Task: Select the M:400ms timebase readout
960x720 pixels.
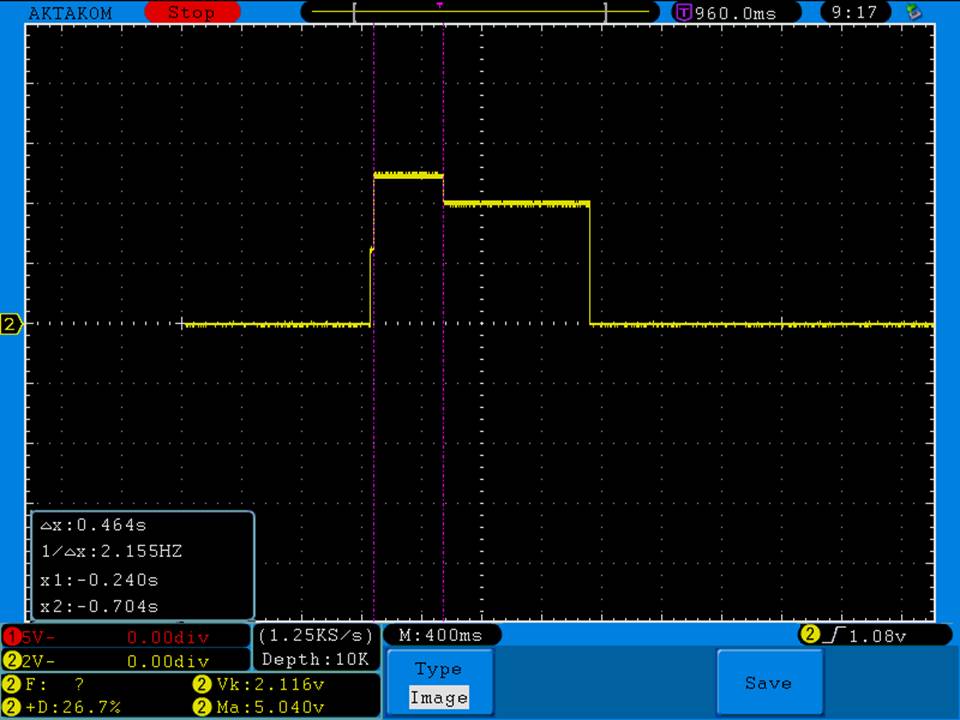Action: (x=441, y=635)
